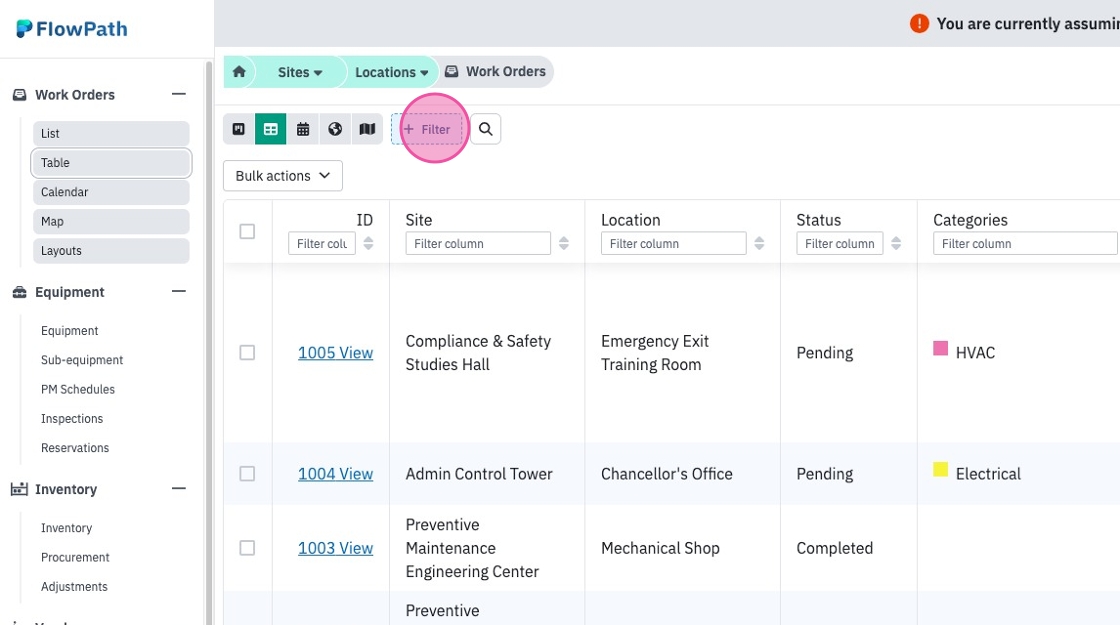Viewport: 1120px width, 625px height.
Task: Open Equipment sub-item in sidebar
Action: pos(69,331)
